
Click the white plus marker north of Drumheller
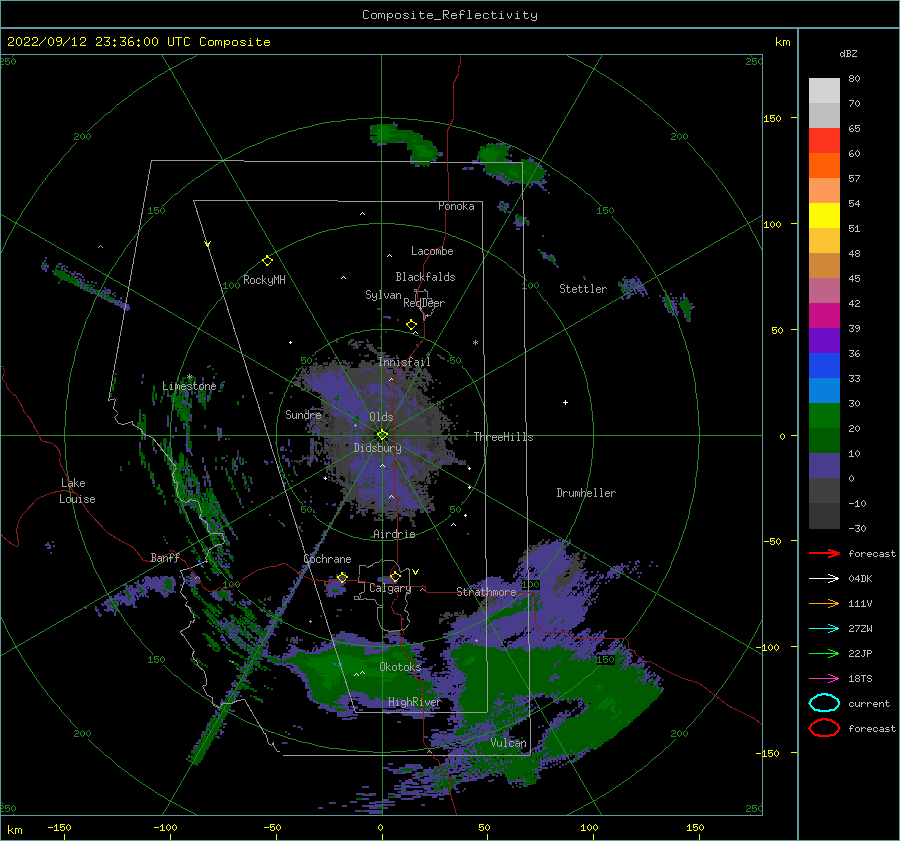click(x=565, y=402)
